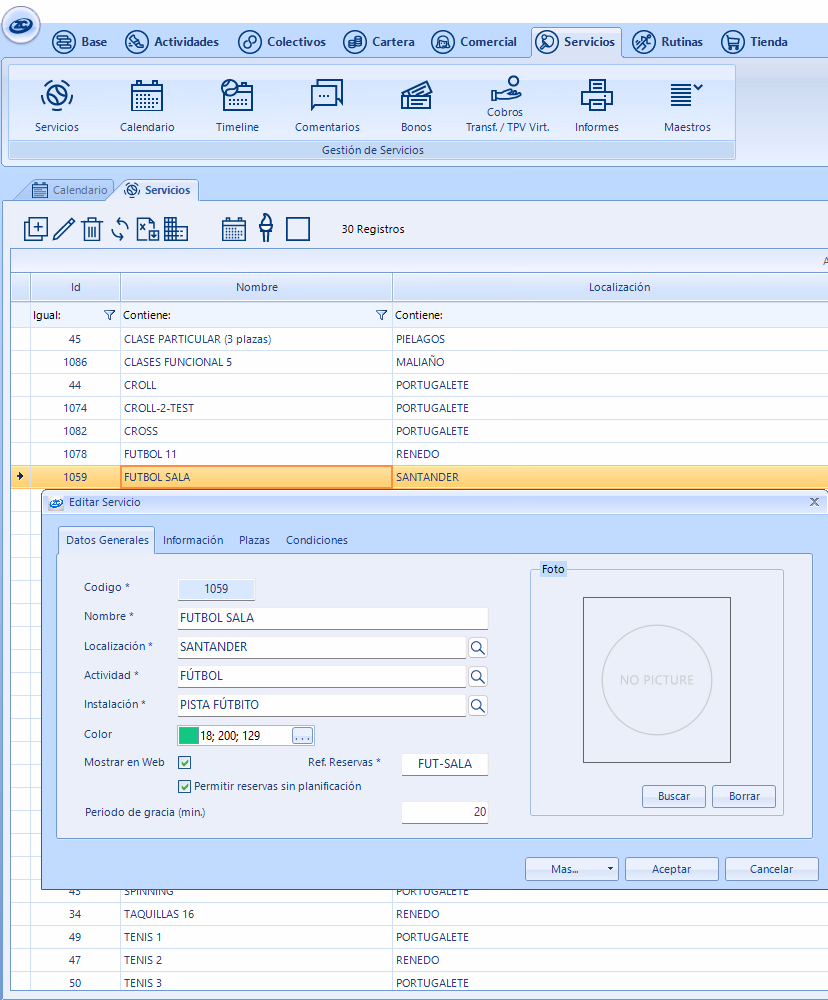Open Timeline from the ribbon

[237, 106]
